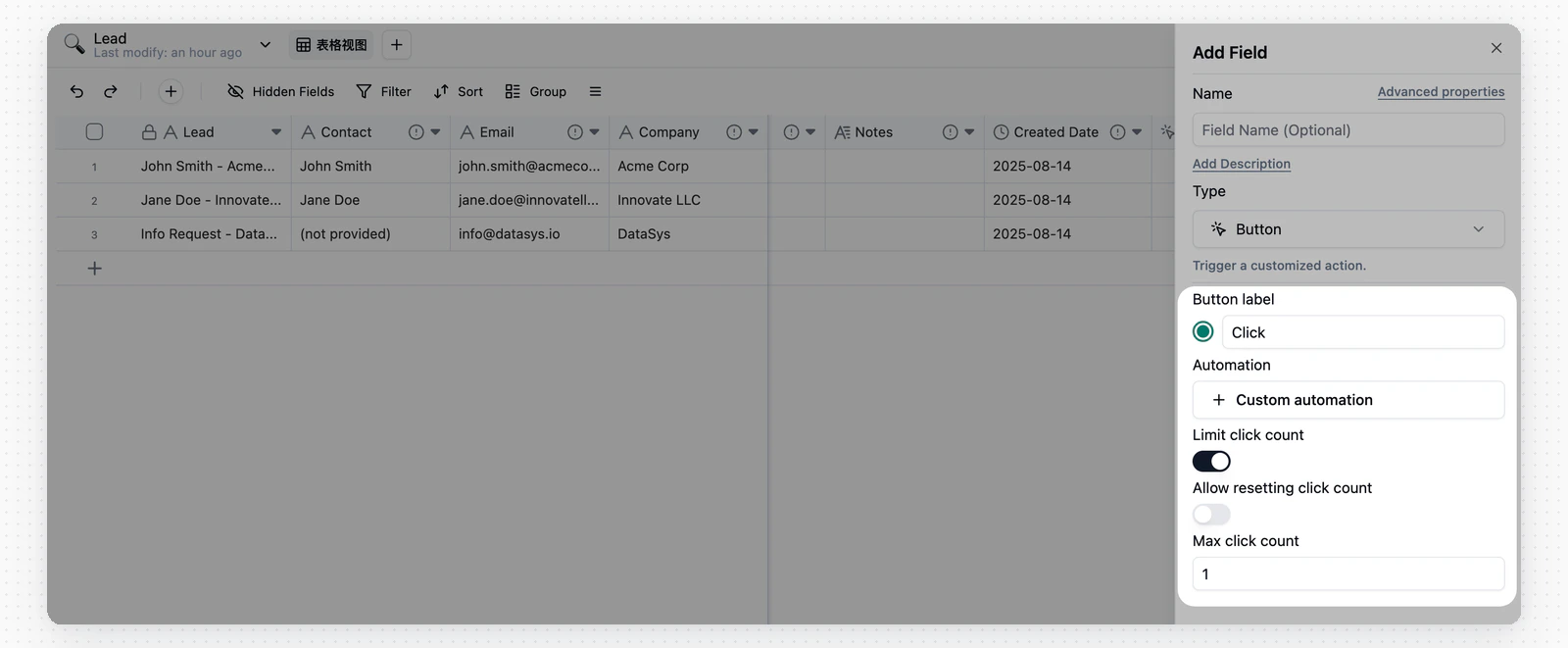Click info icon in Email column header
The width and height of the screenshot is (1568, 648).
pos(575,131)
